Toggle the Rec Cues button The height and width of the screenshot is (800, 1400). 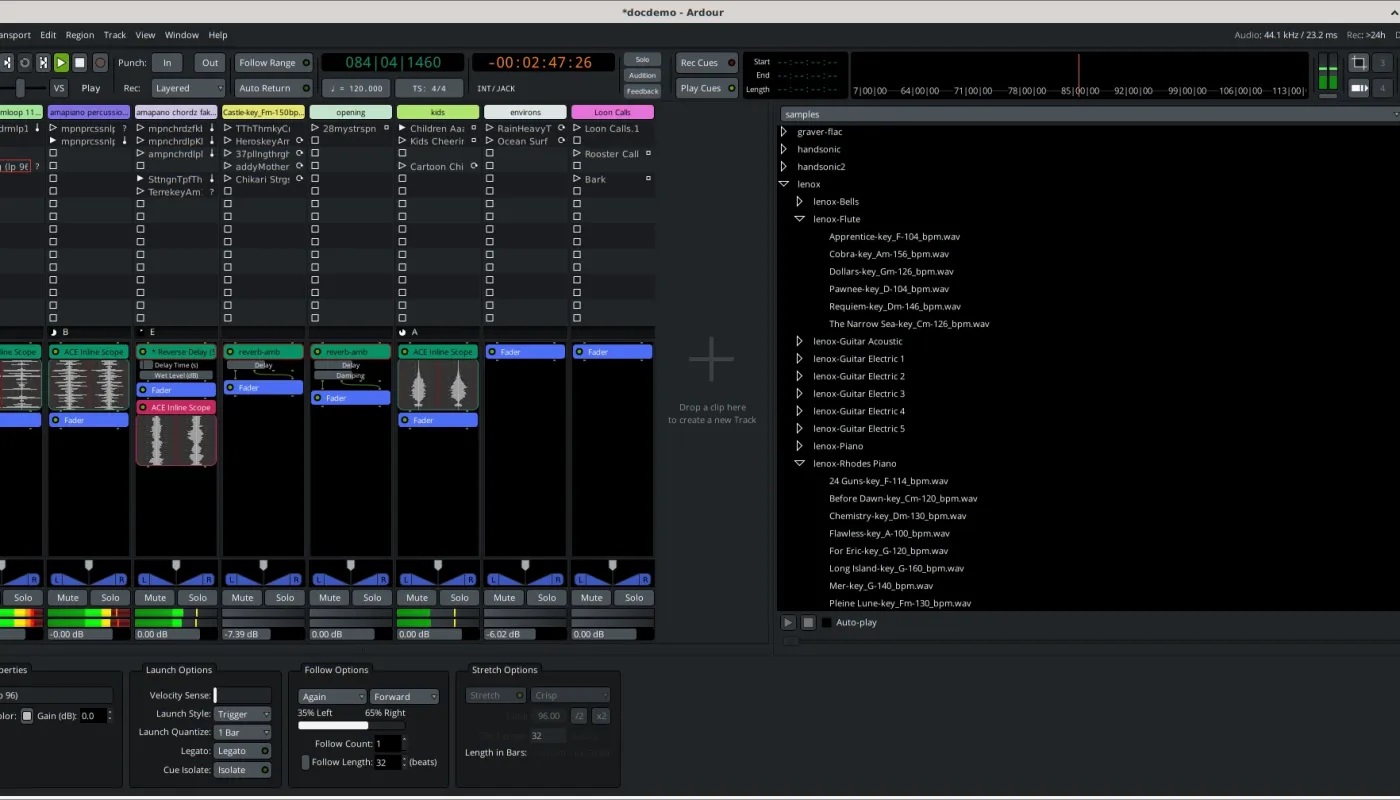click(706, 63)
